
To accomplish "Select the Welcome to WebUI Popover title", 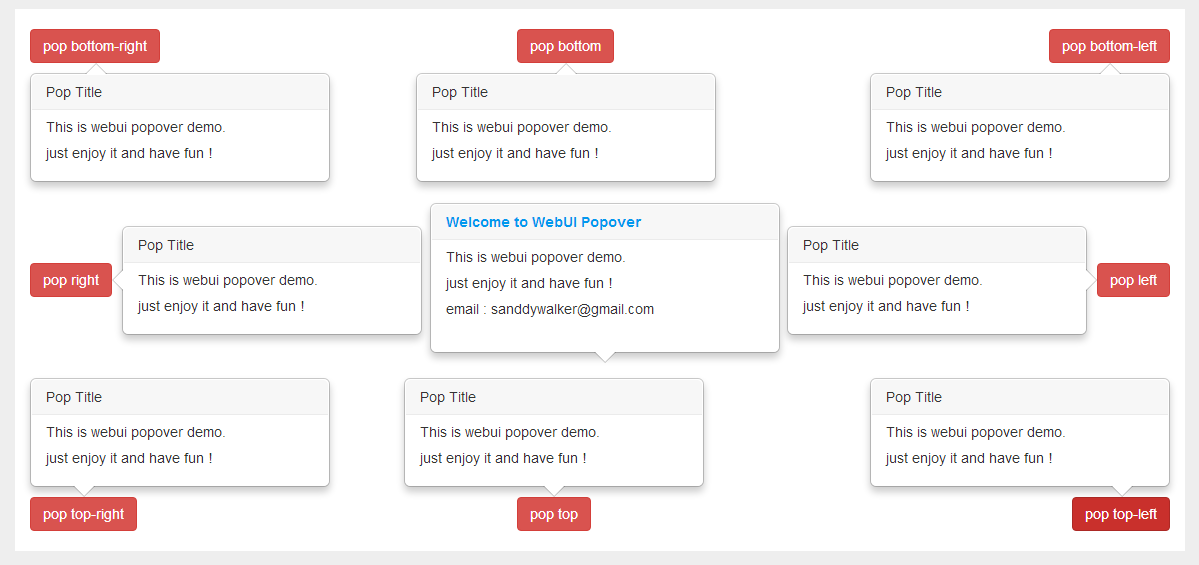I will pyautogui.click(x=544, y=222).
